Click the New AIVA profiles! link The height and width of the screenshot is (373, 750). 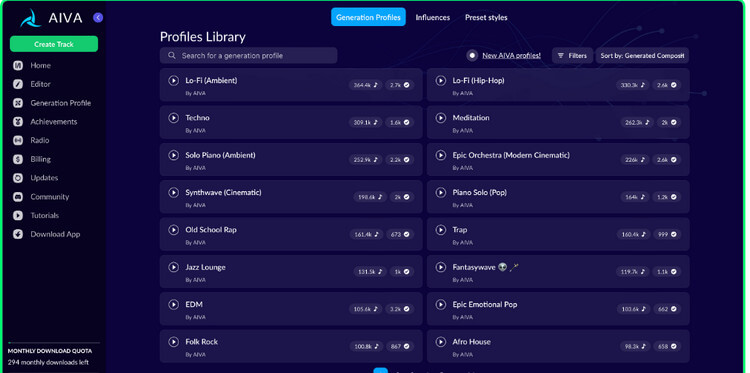(x=511, y=55)
